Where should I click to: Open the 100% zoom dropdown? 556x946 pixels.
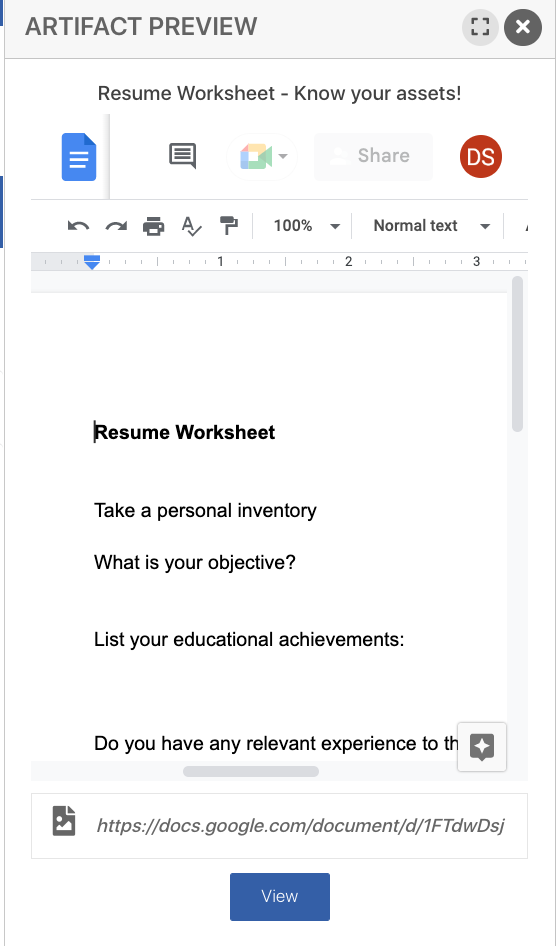coord(306,226)
